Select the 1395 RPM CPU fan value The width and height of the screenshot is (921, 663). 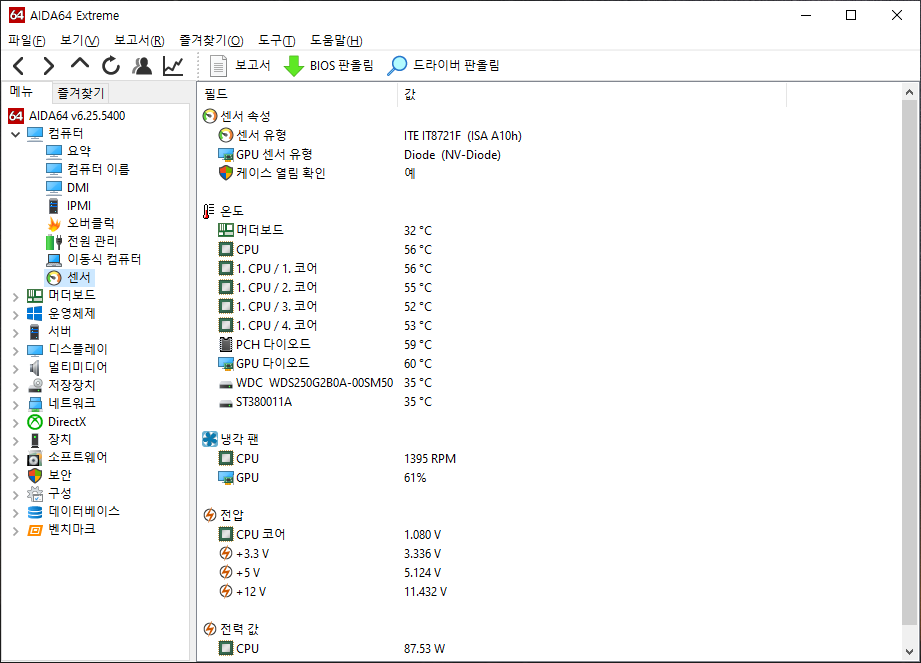(430, 459)
